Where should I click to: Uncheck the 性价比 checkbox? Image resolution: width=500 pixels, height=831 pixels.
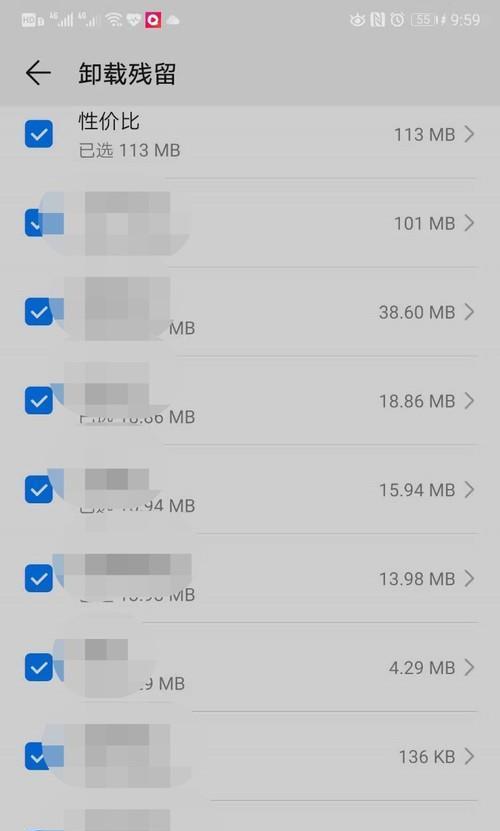(x=39, y=134)
